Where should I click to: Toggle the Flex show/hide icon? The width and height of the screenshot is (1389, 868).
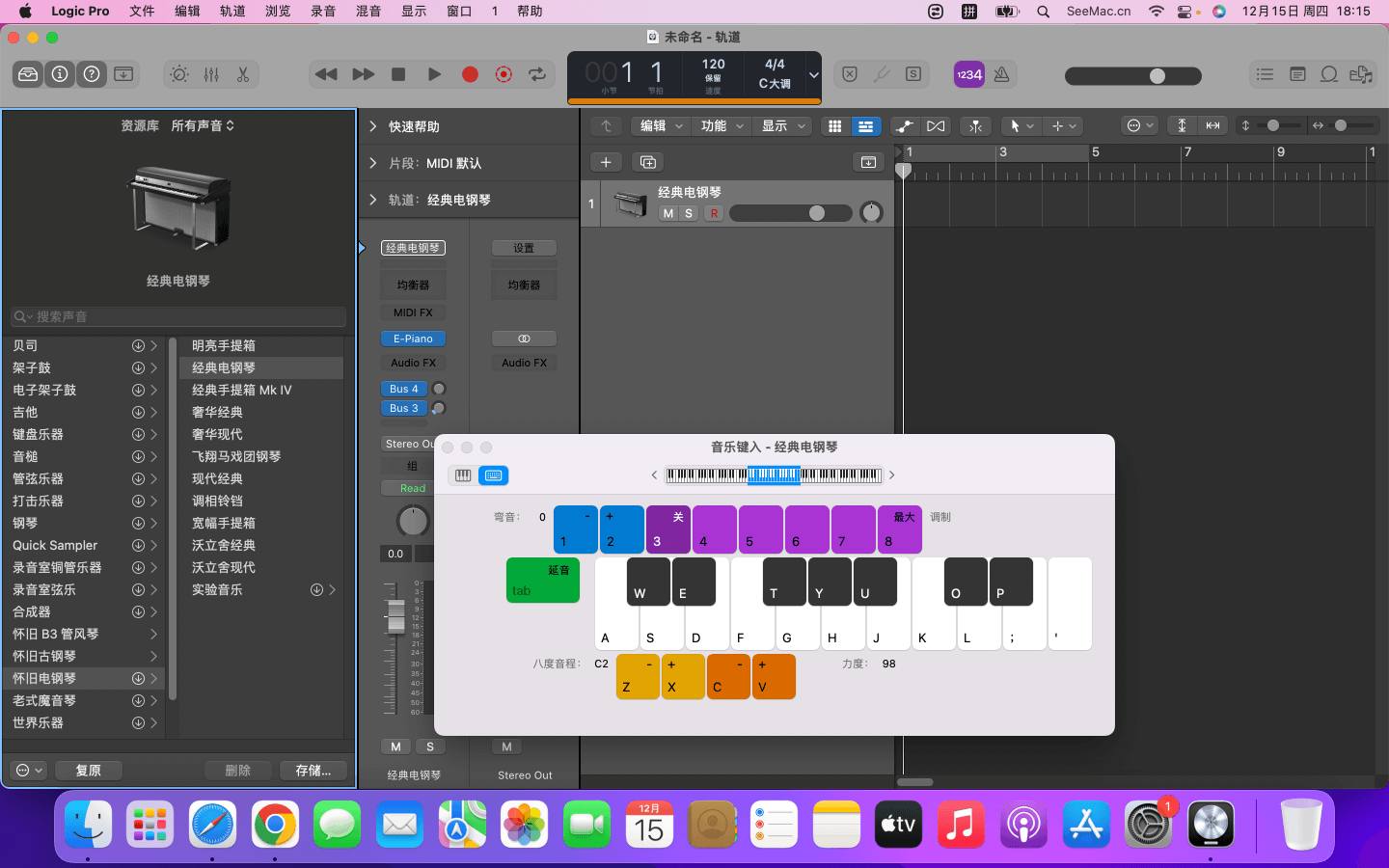coord(936,126)
